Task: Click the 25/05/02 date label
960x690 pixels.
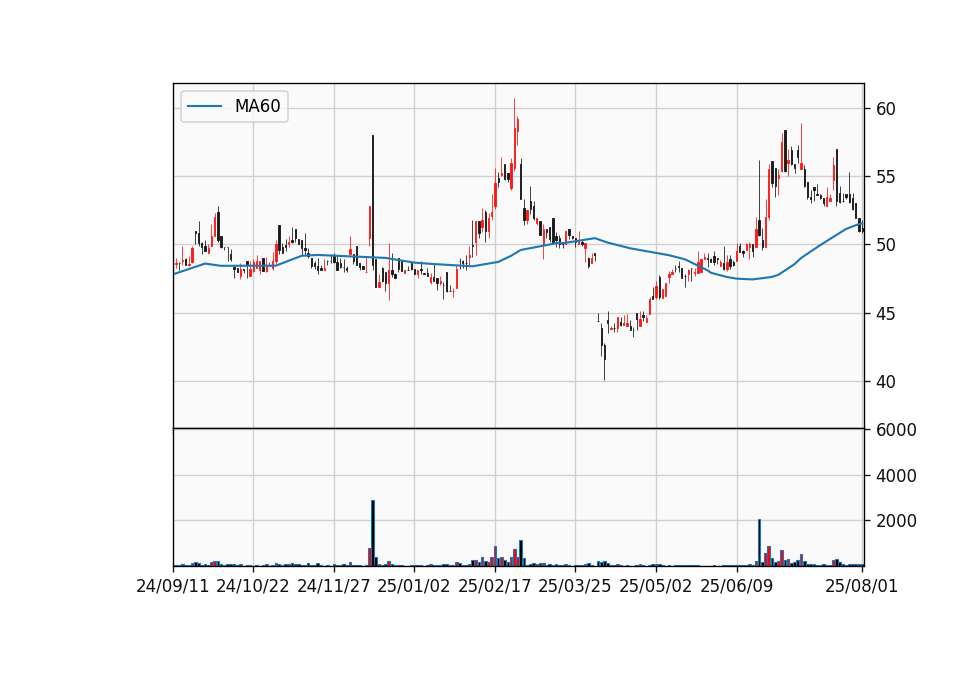Action: point(656,586)
